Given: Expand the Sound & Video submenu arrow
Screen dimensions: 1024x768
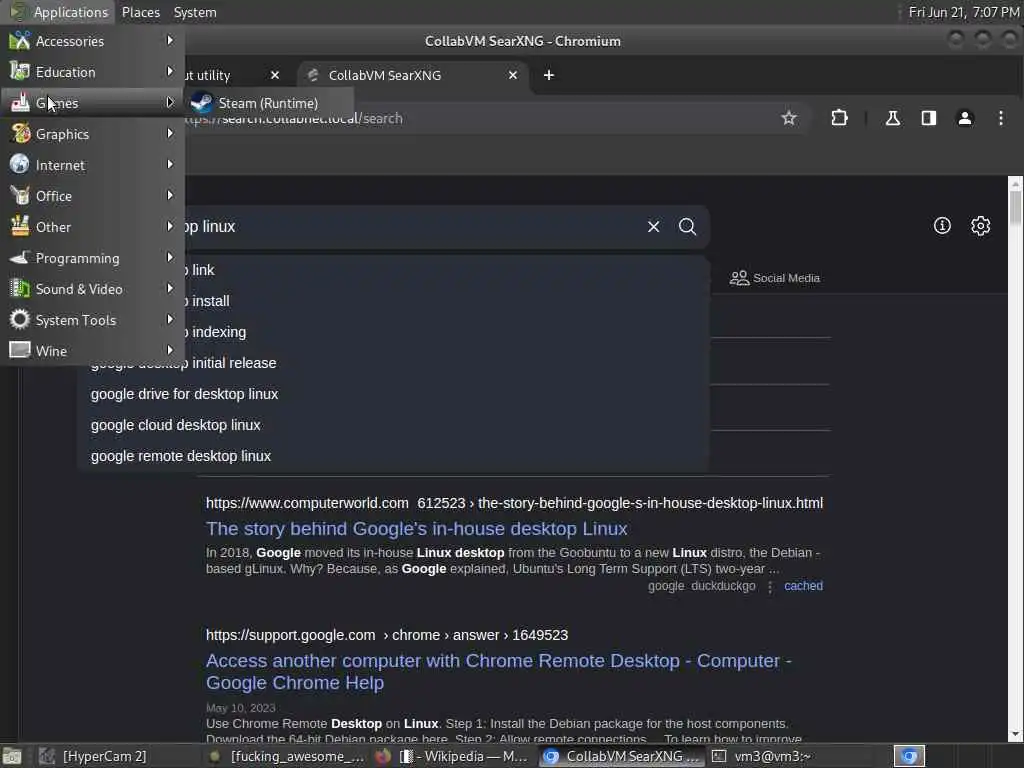Looking at the screenshot, I should point(170,288).
